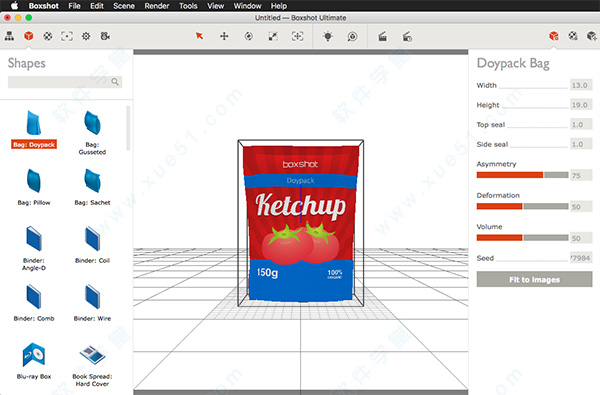This screenshot has height=395, width=600.
Task: Select the fit-to-view frame tool icon
Action: [297, 36]
